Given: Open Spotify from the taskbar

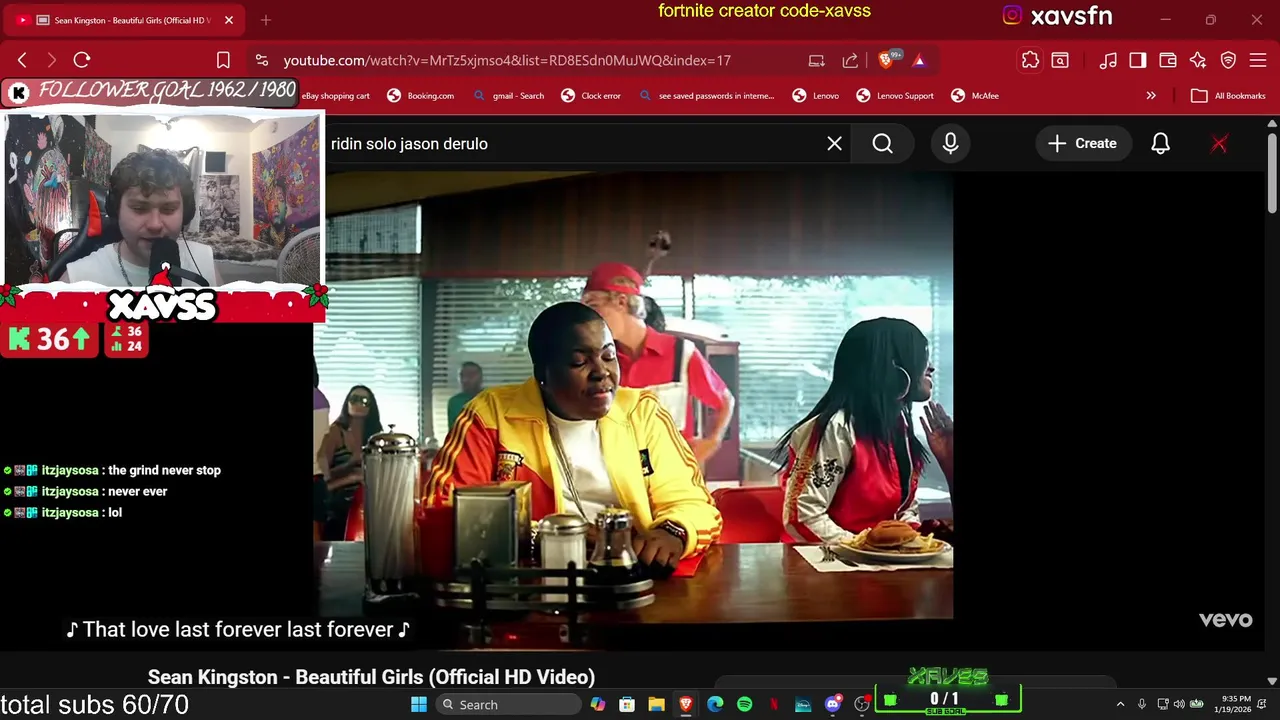Looking at the screenshot, I should pos(745,704).
